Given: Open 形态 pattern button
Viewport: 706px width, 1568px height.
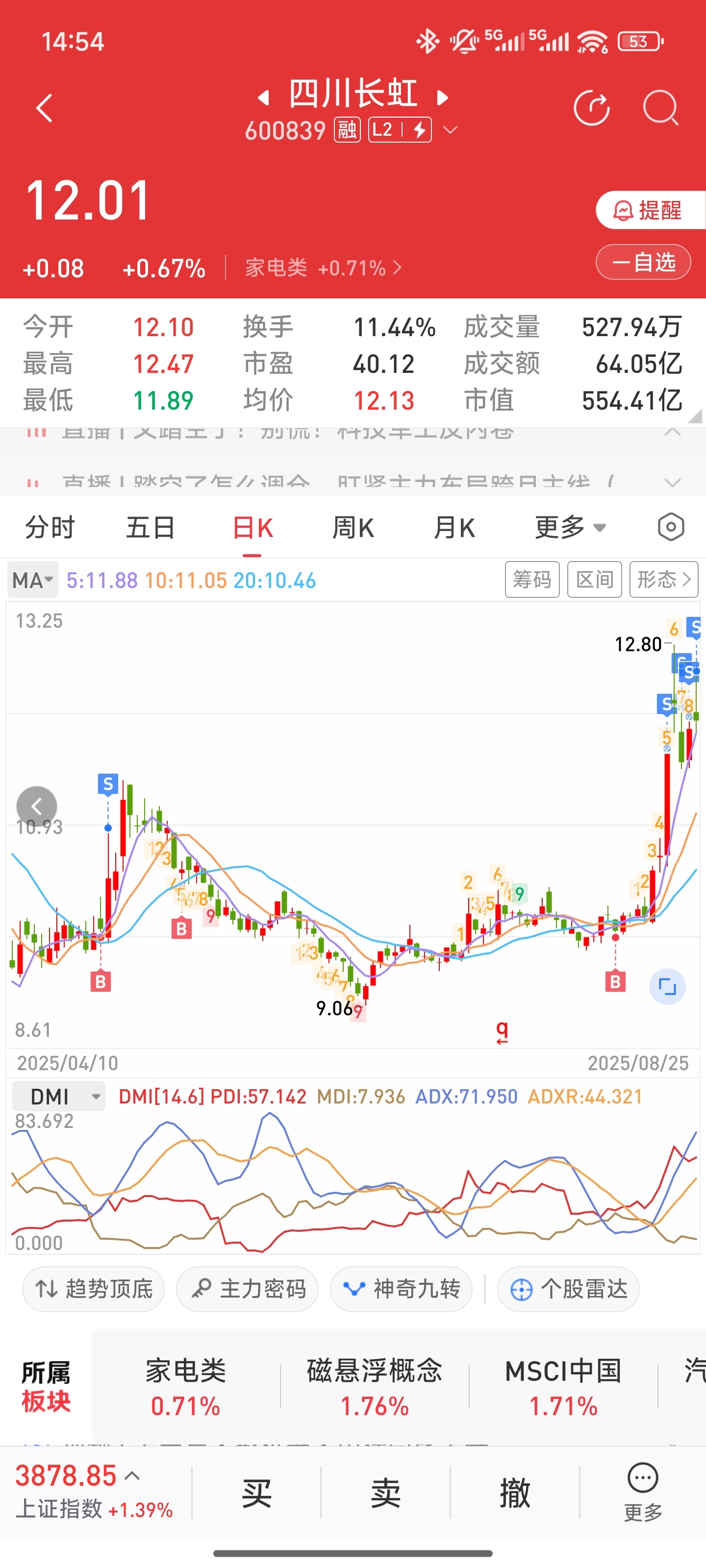Looking at the screenshot, I should click(x=664, y=580).
